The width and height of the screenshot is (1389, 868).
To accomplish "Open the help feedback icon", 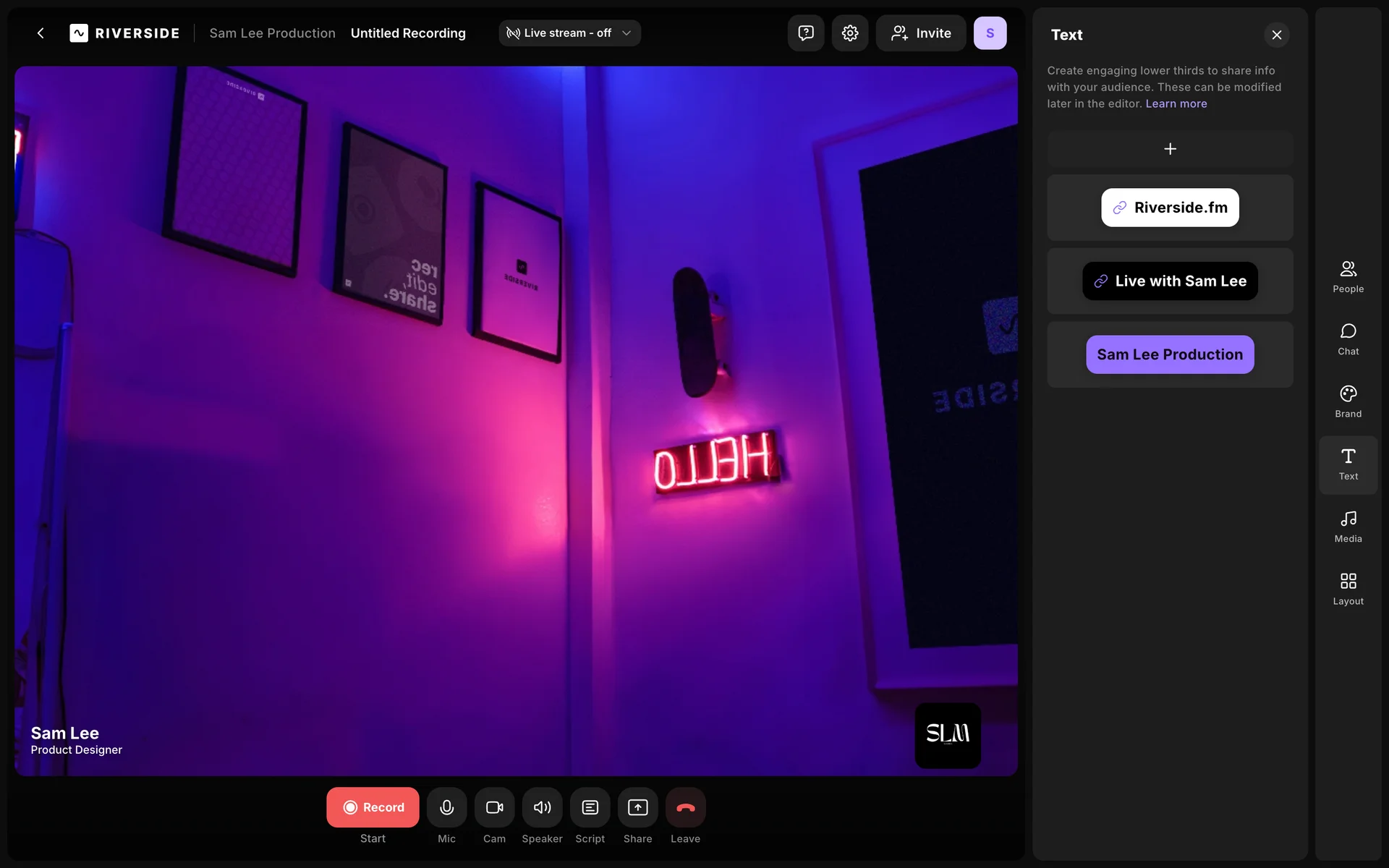I will 805,33.
